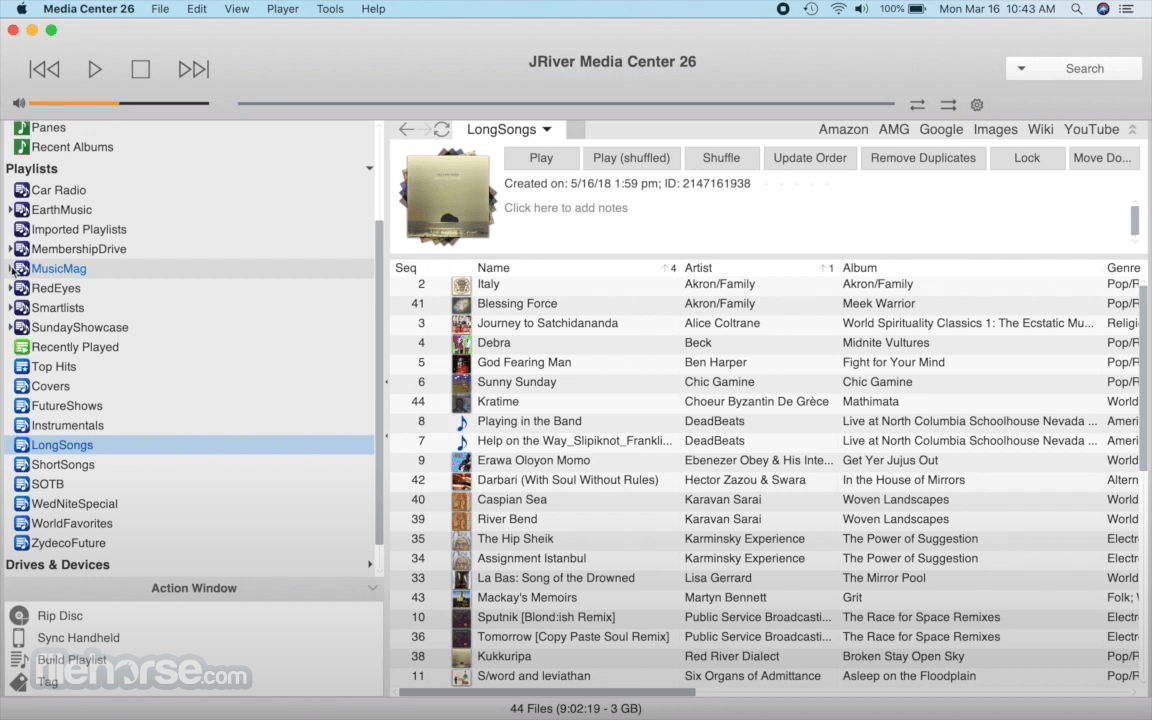
Task: Click the Rip Disc icon
Action: [19, 616]
